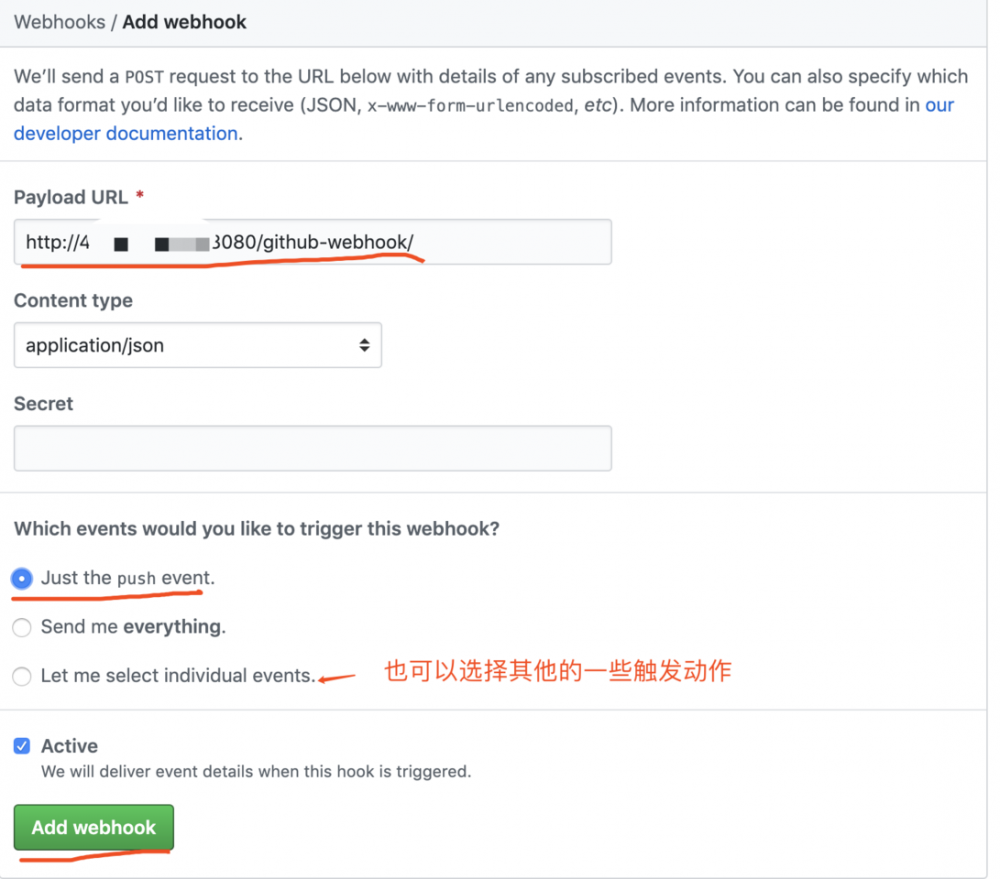The height and width of the screenshot is (879, 1000).
Task: Select a content type from the combo box
Action: (x=197, y=345)
